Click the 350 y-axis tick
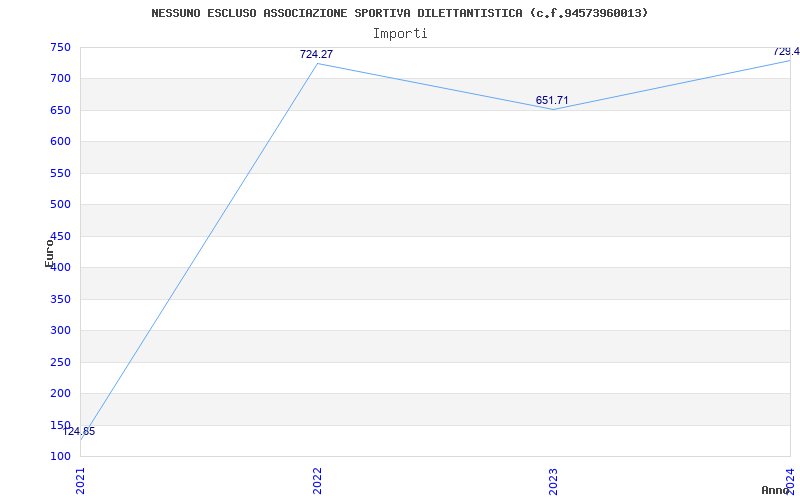 60,299
